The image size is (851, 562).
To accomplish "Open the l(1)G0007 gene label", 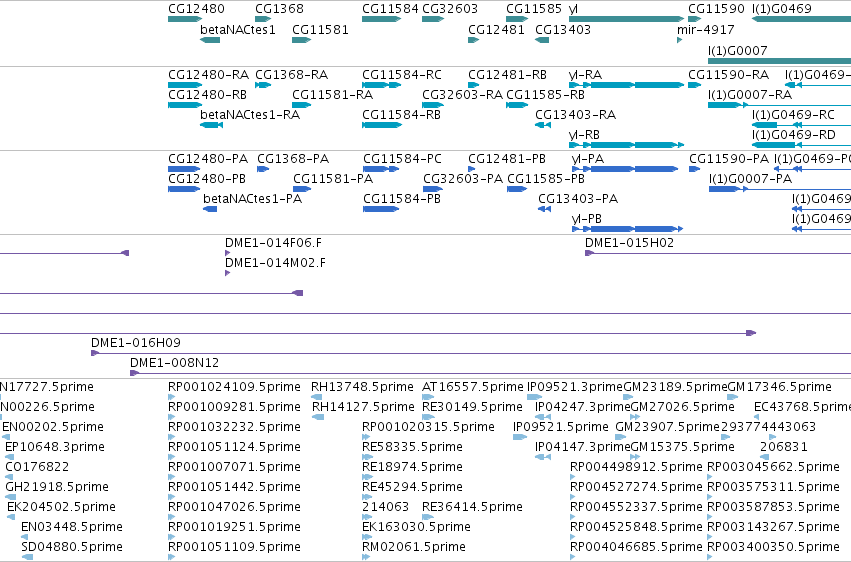I will coord(738,50).
